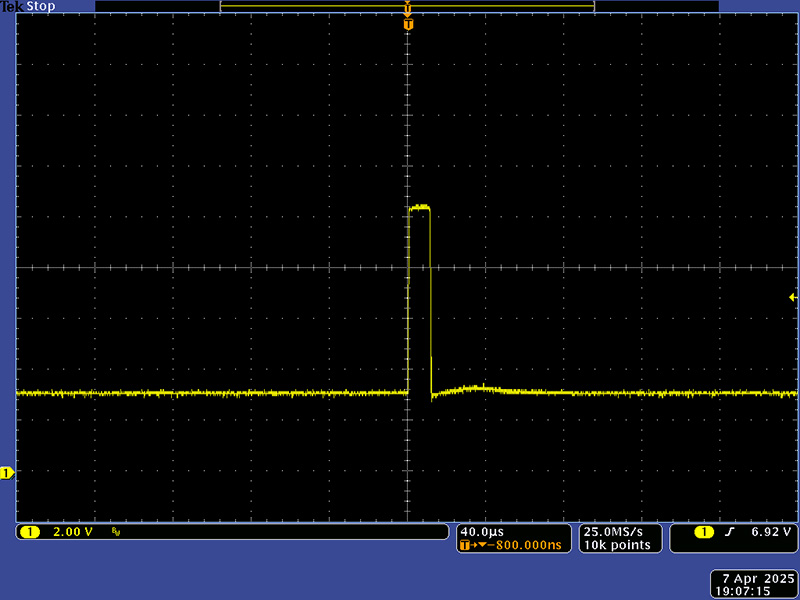Click the orange T delay icon in timebase readout
This screenshot has width=800, height=600.
pyautogui.click(x=466, y=546)
